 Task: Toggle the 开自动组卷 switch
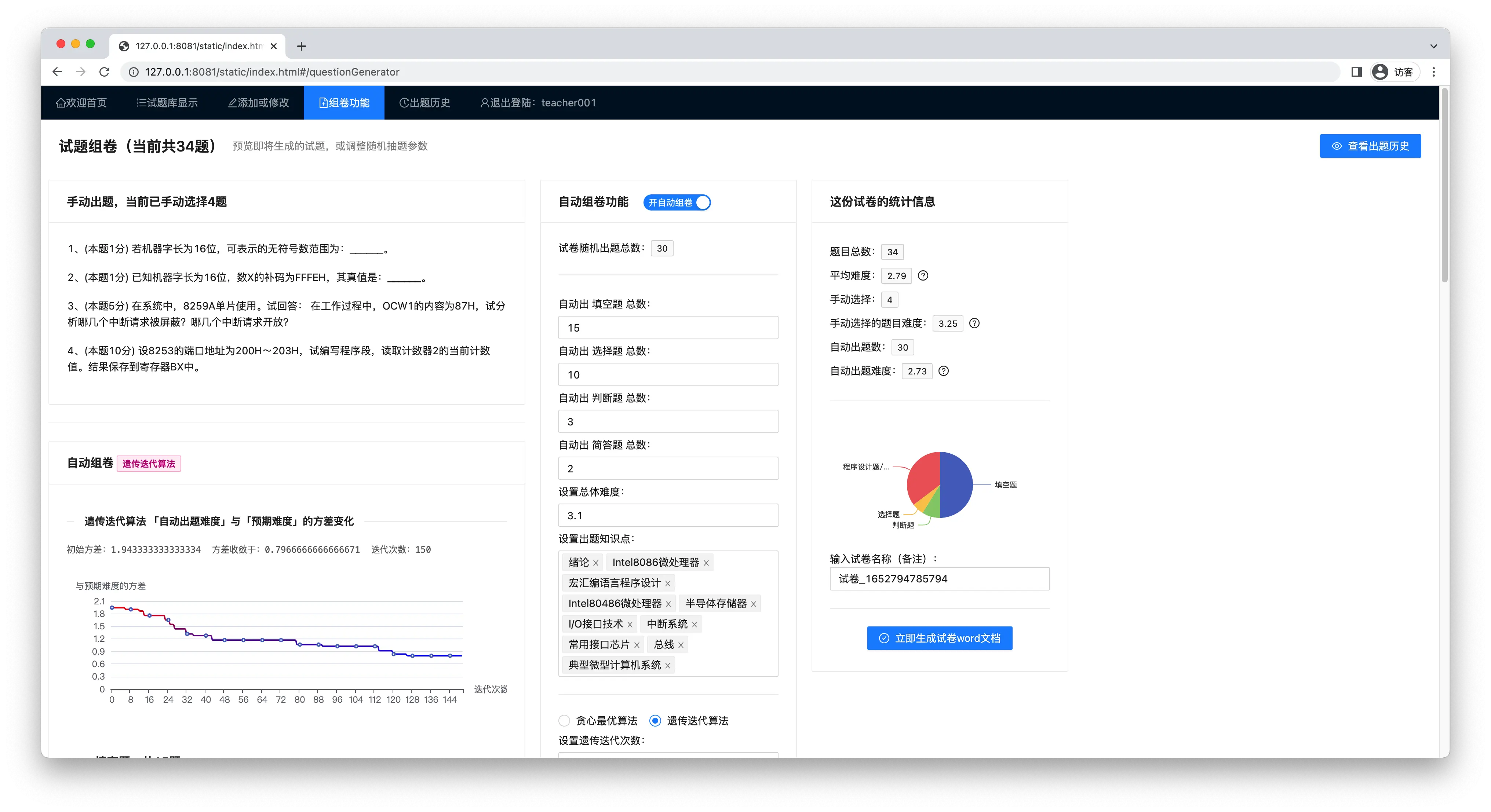pyautogui.click(x=677, y=202)
